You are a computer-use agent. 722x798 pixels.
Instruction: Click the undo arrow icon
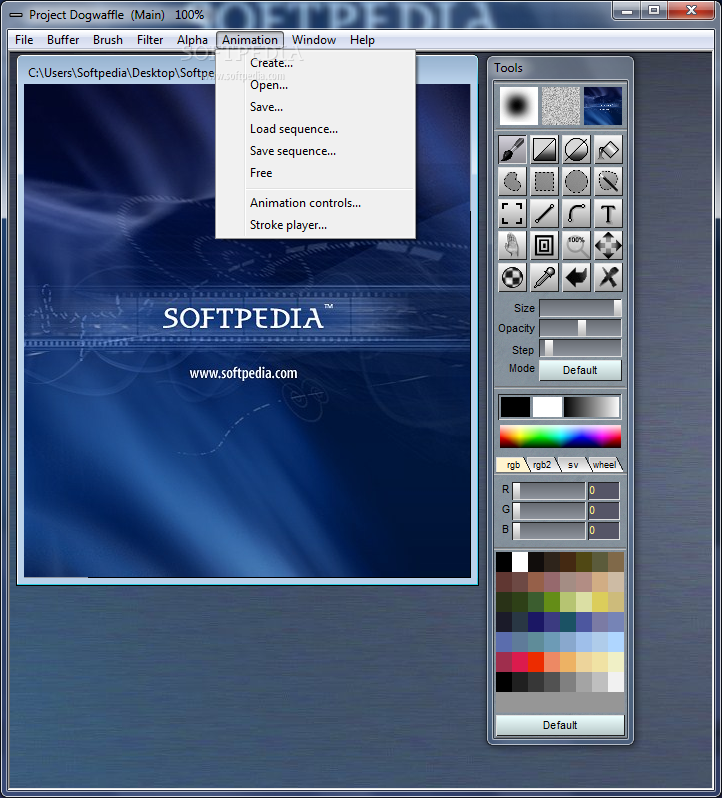[576, 278]
